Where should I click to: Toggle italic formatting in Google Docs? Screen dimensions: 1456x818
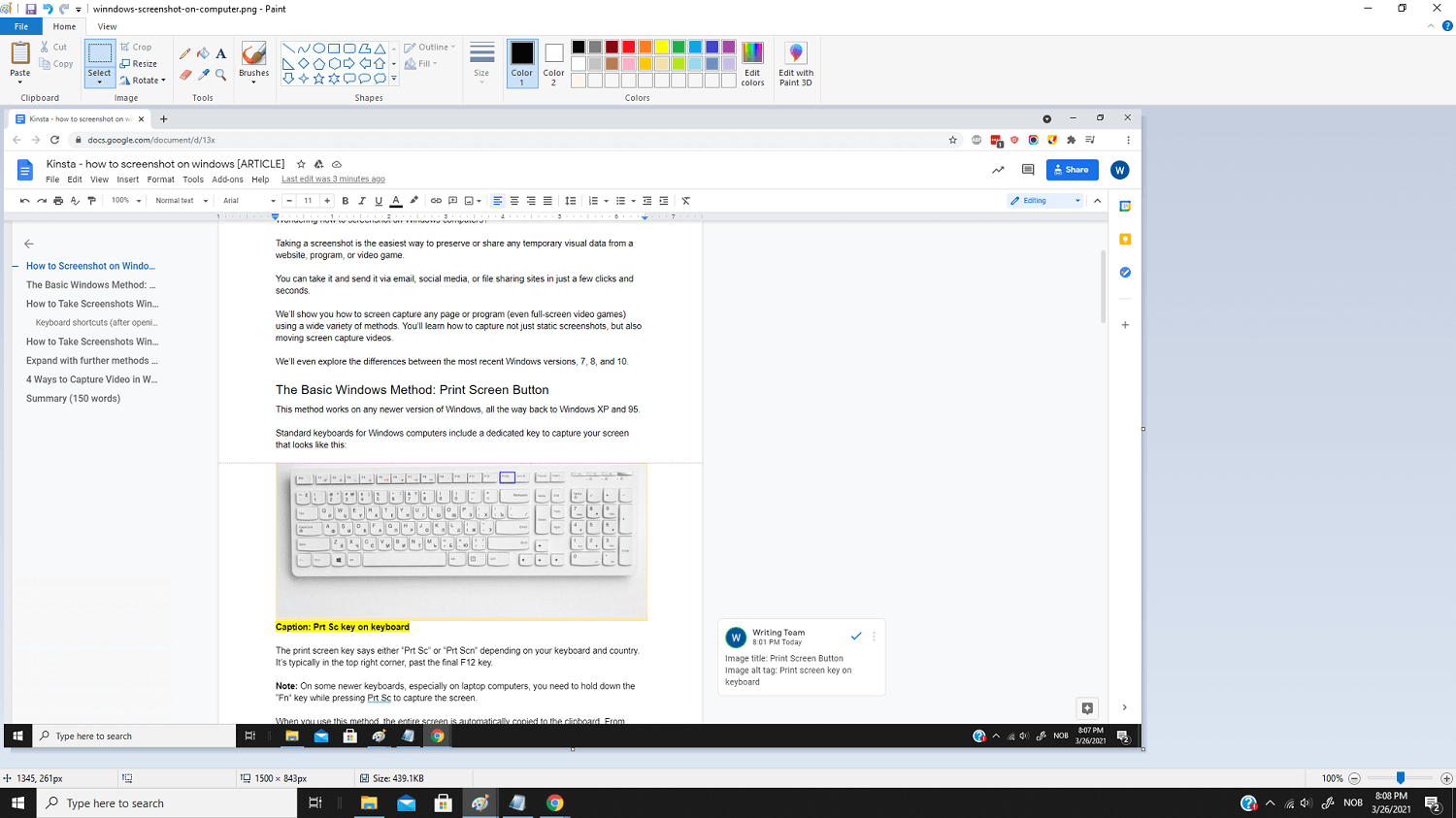click(361, 201)
